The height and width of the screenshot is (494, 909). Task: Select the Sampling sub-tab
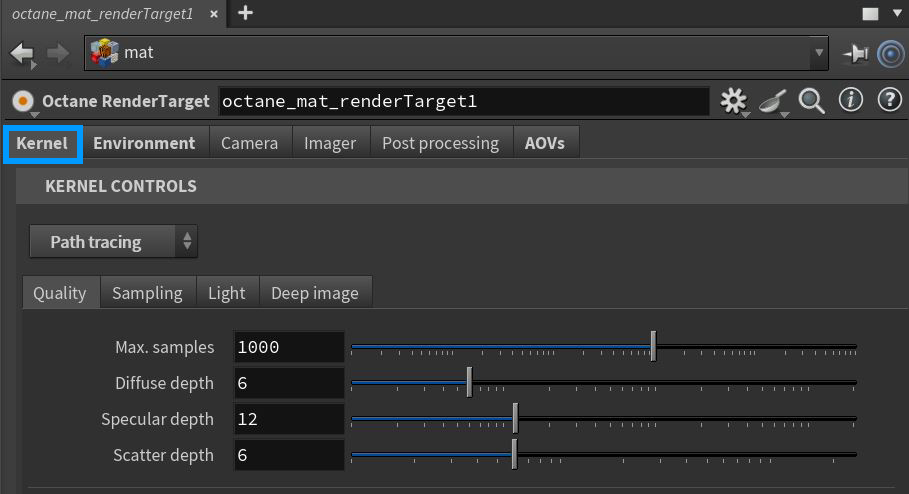tap(147, 293)
